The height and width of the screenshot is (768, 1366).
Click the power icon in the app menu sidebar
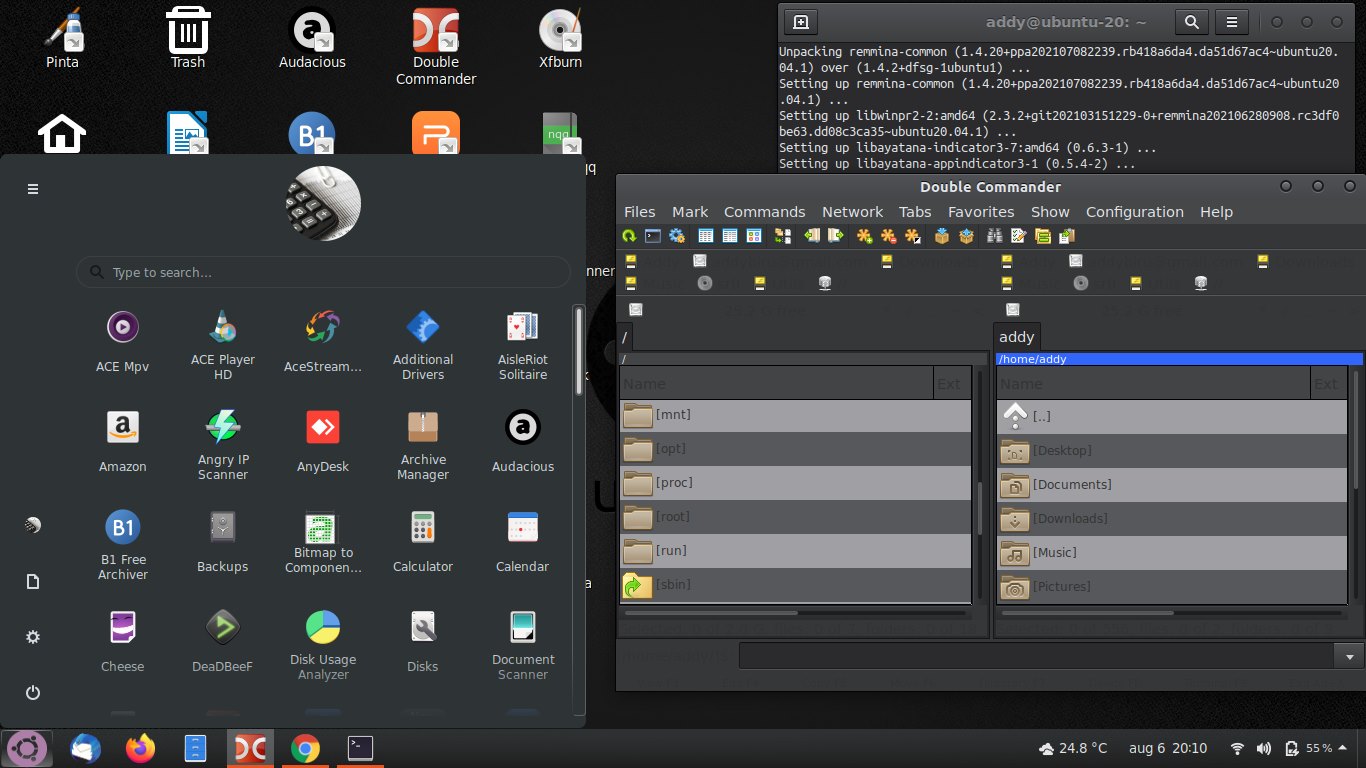click(x=33, y=692)
